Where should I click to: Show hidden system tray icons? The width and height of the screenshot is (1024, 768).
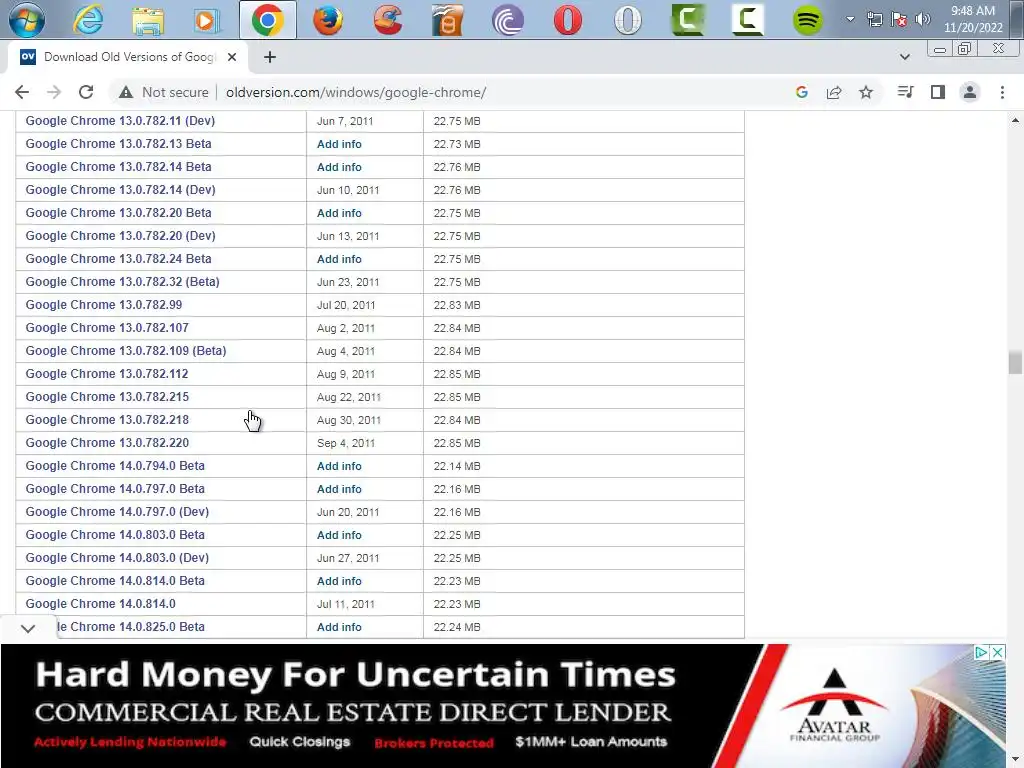(850, 19)
